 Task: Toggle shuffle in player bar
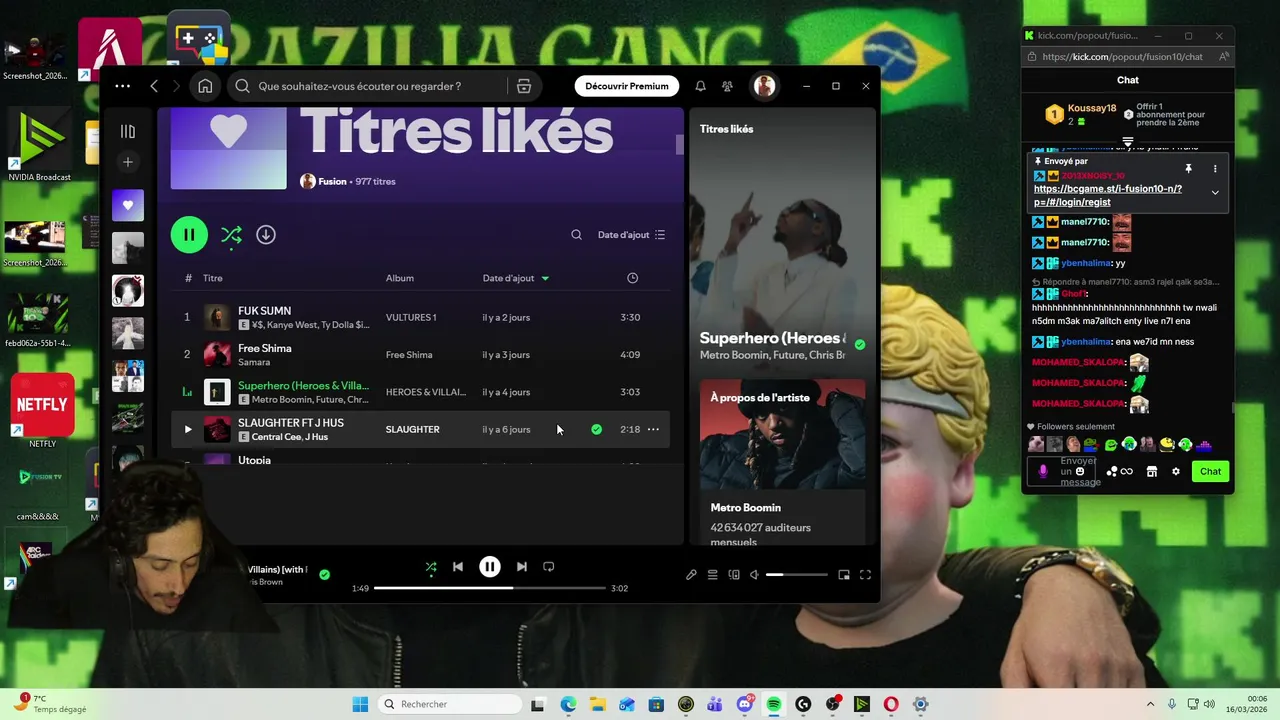pyautogui.click(x=431, y=567)
